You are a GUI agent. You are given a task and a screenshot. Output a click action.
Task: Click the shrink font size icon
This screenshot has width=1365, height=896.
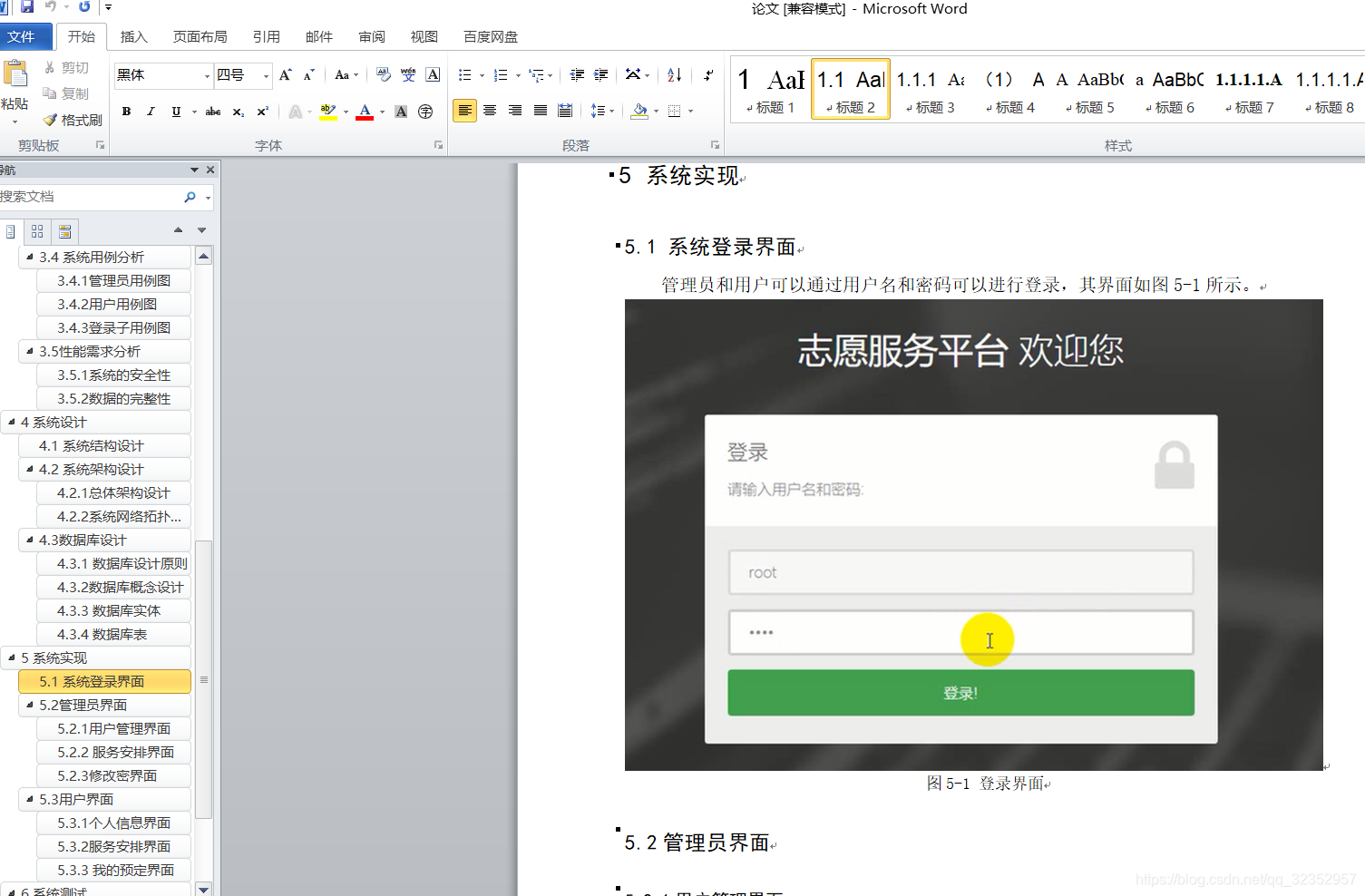tap(309, 75)
